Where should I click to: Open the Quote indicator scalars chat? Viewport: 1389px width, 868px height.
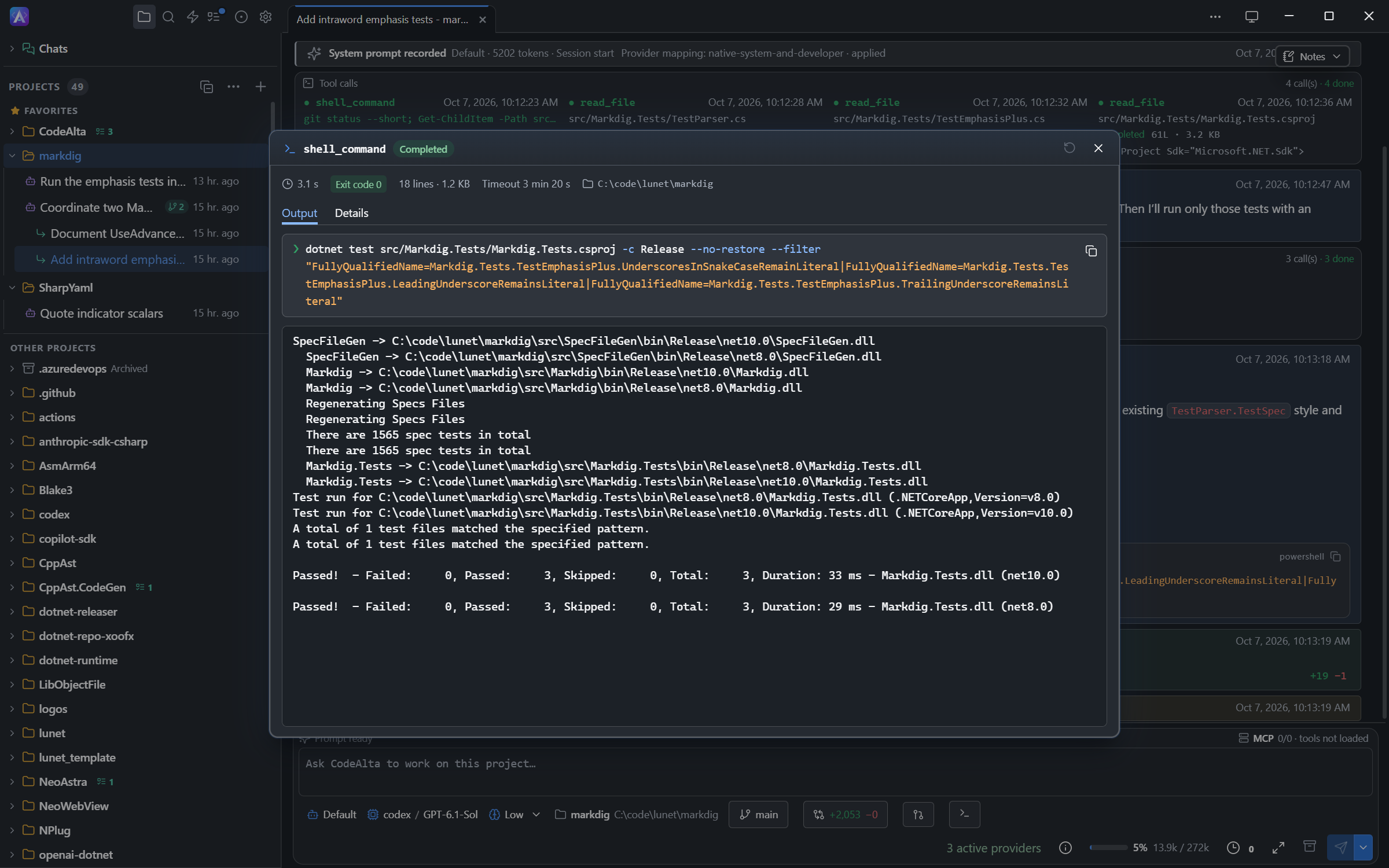pos(137,313)
